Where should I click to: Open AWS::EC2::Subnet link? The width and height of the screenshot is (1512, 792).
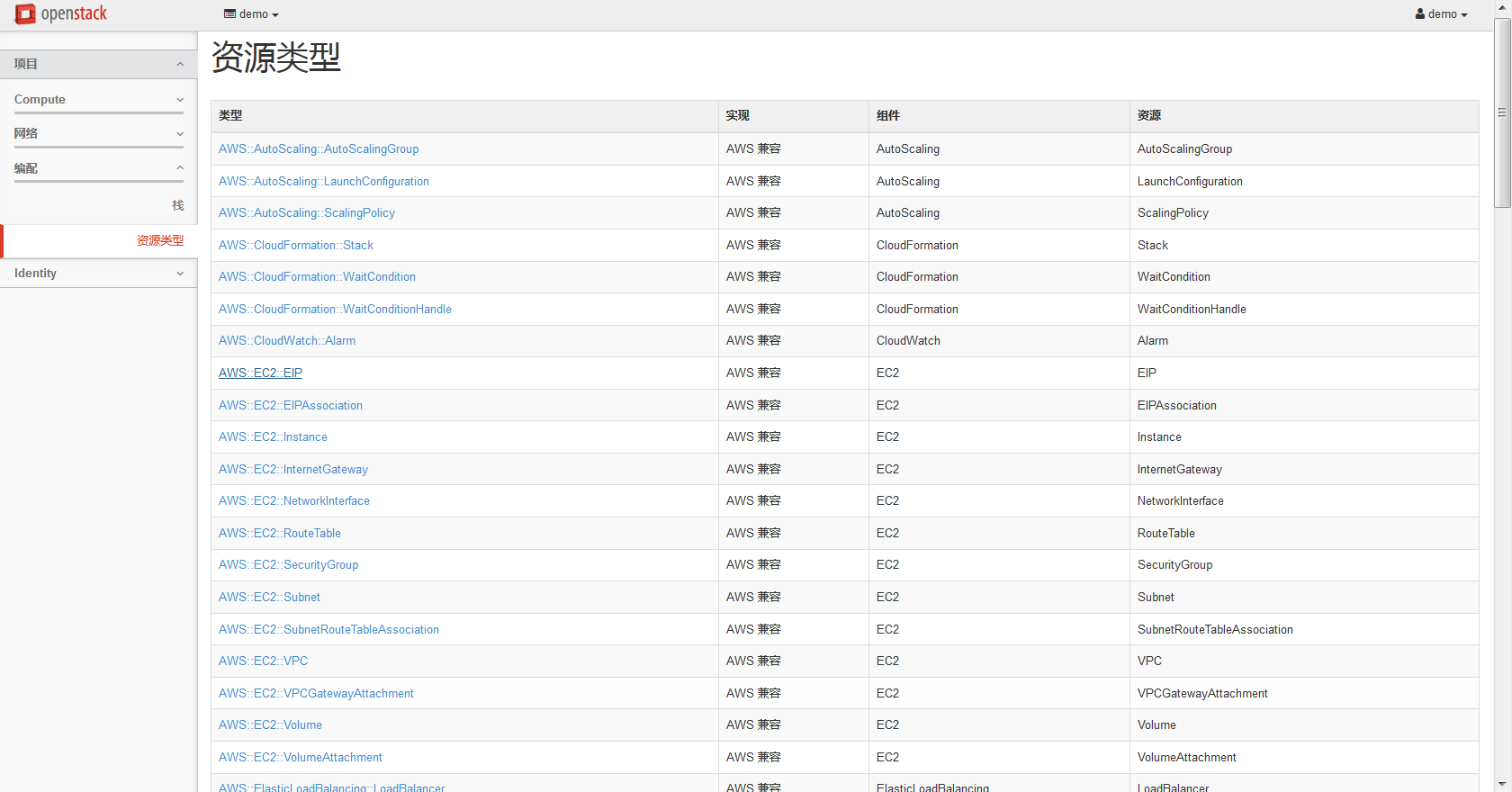pyautogui.click(x=269, y=597)
